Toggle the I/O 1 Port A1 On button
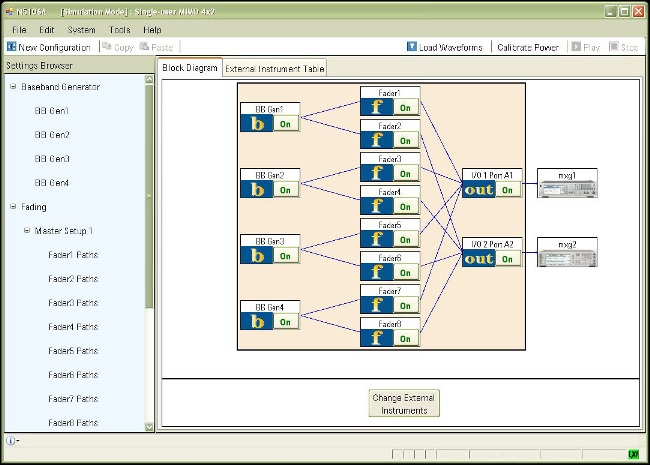 coord(507,190)
